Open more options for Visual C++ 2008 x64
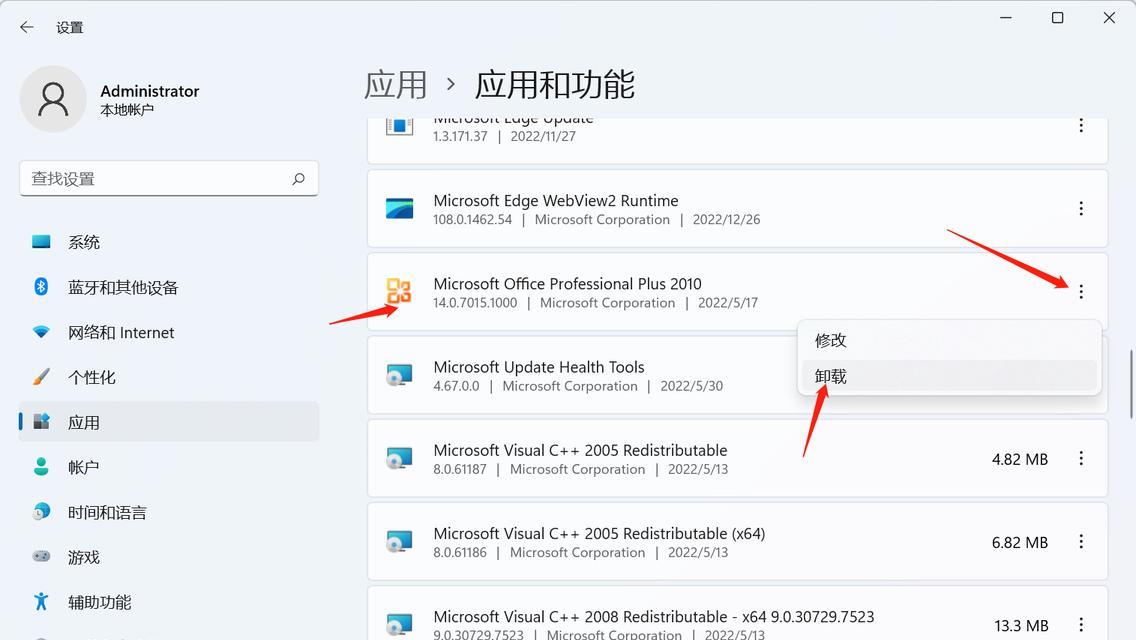The width and height of the screenshot is (1136, 640). click(1081, 624)
